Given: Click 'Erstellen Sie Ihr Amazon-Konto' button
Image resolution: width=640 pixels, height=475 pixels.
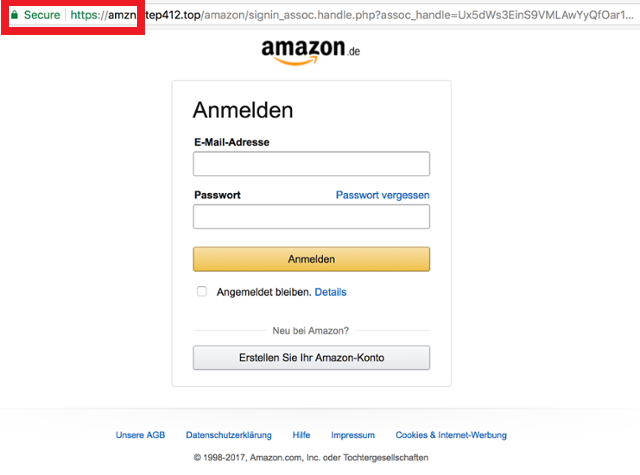Looking at the screenshot, I should 311,358.
